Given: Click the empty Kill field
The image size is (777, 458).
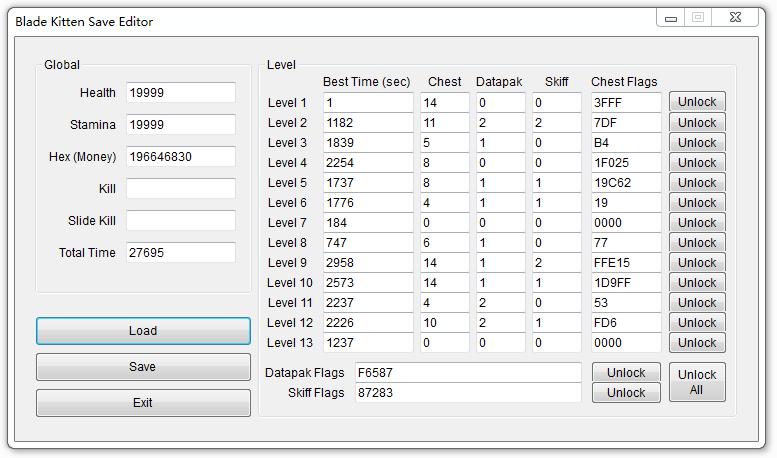Looking at the screenshot, I should (180, 189).
